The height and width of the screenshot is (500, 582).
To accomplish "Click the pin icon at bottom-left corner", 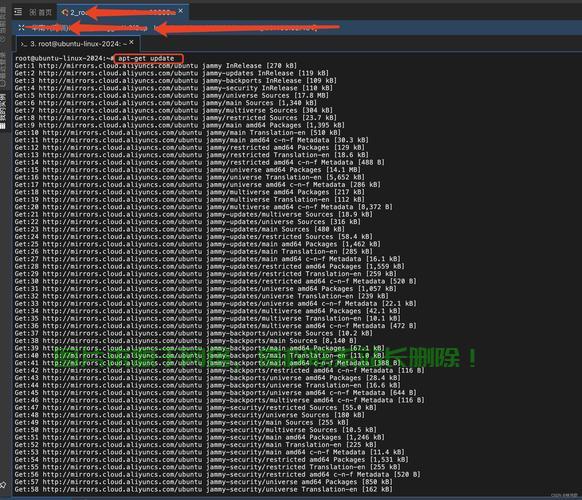I will coord(3,484).
